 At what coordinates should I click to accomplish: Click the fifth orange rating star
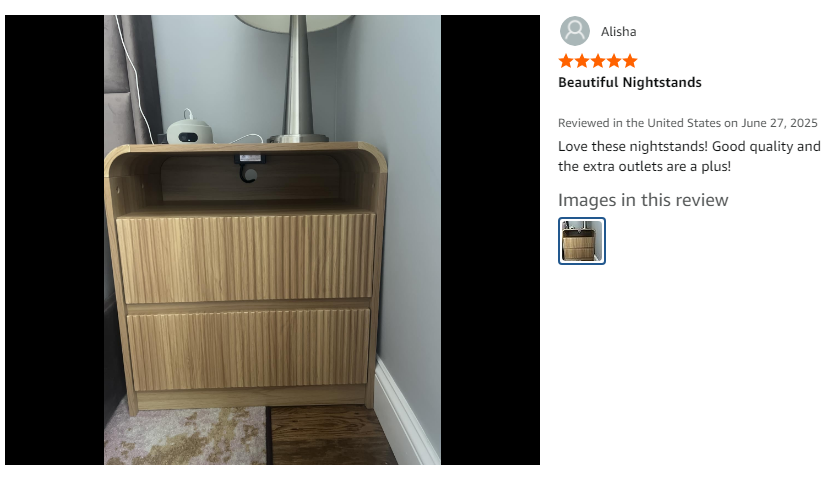630,61
